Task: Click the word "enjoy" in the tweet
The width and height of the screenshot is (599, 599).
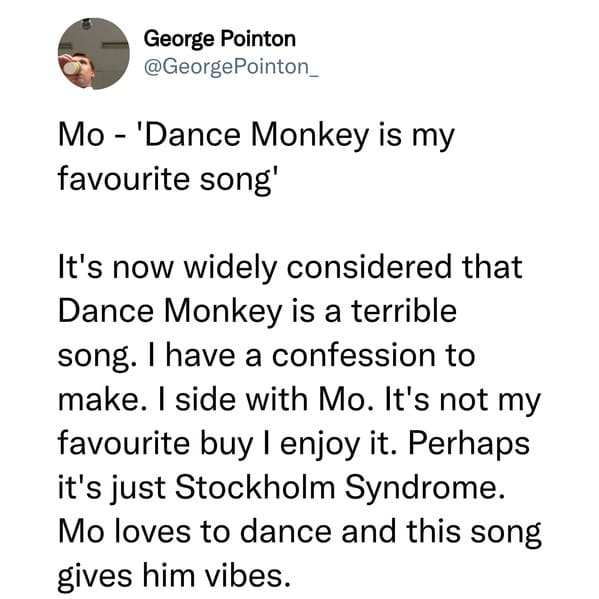Action: coord(320,444)
